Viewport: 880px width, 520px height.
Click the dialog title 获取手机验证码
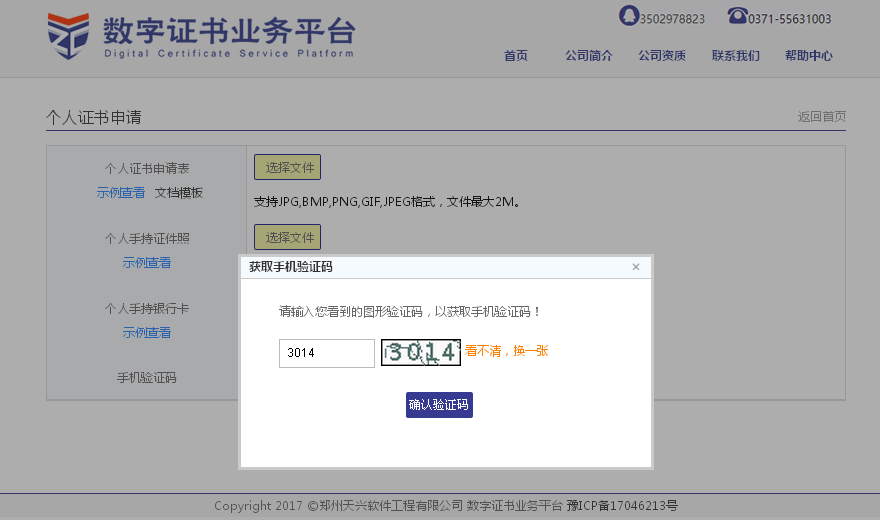click(291, 267)
